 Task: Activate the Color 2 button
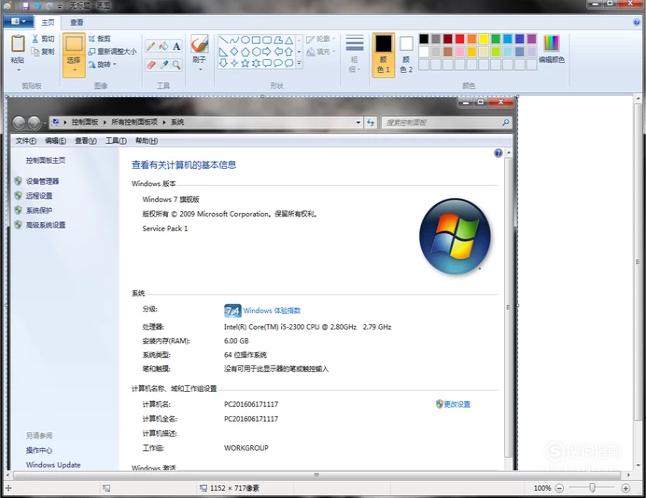[x=406, y=55]
